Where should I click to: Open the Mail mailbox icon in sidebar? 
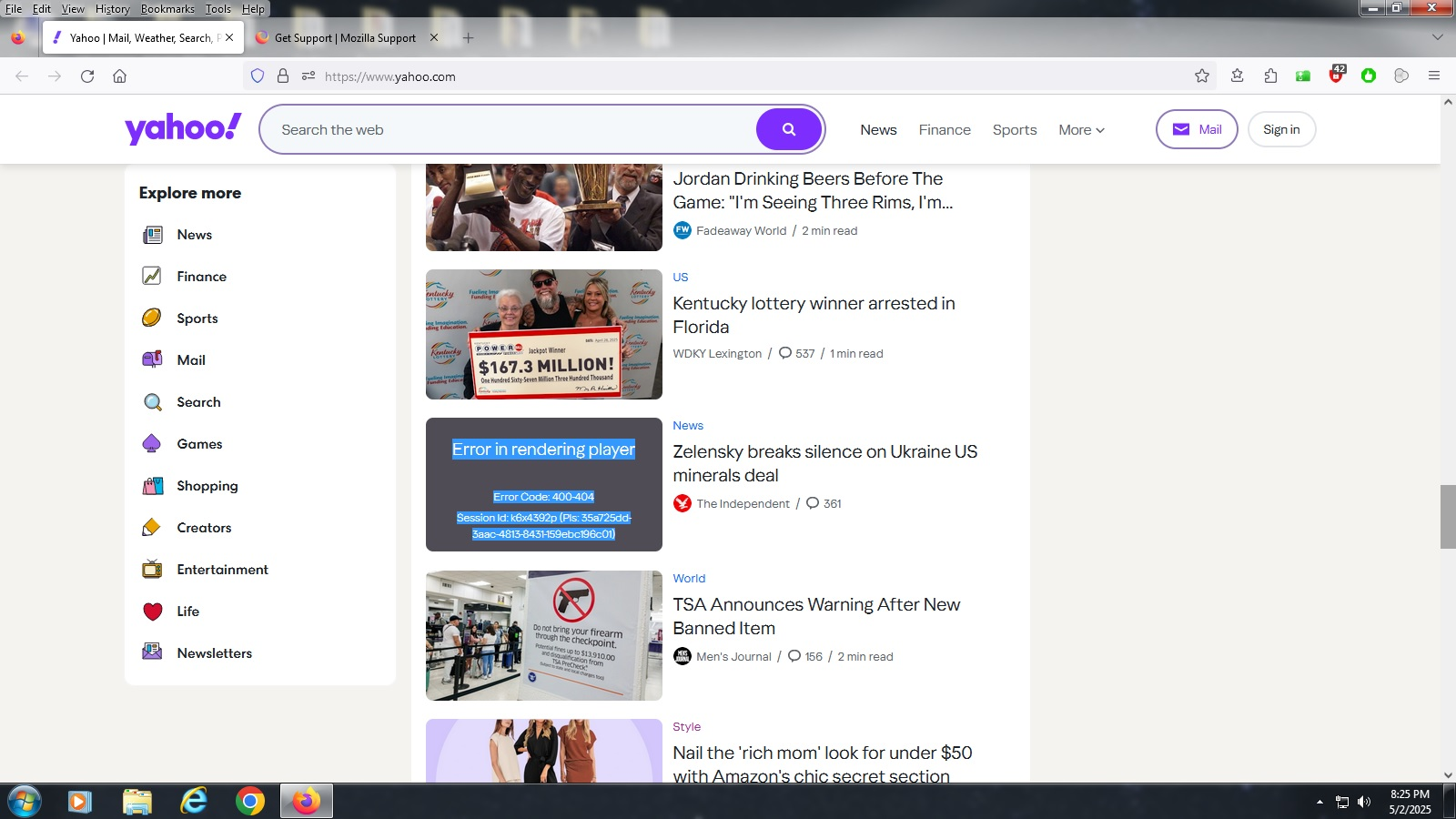(152, 359)
